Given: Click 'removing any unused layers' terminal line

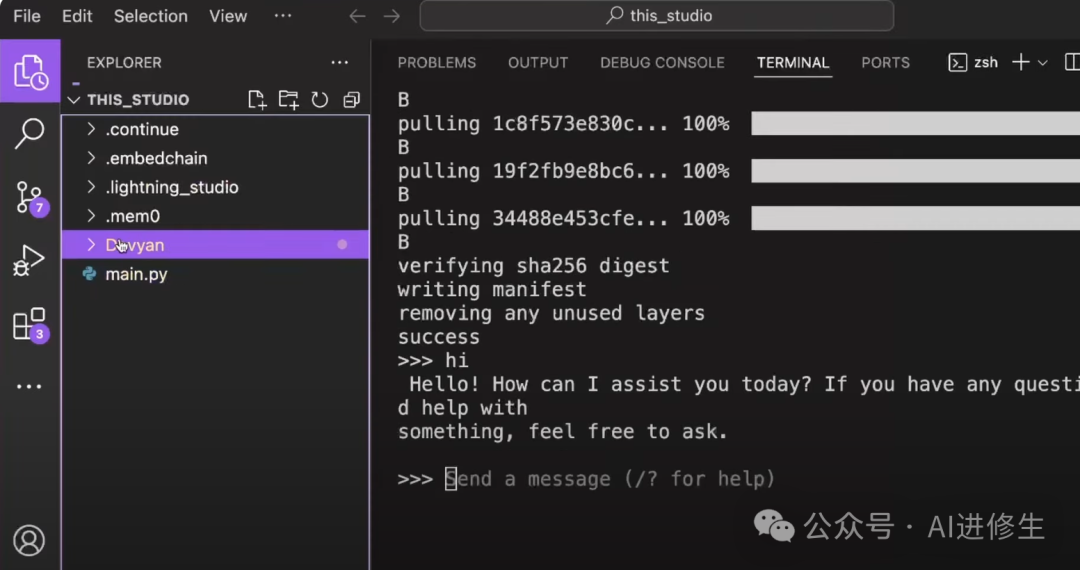Looking at the screenshot, I should coord(551,313).
